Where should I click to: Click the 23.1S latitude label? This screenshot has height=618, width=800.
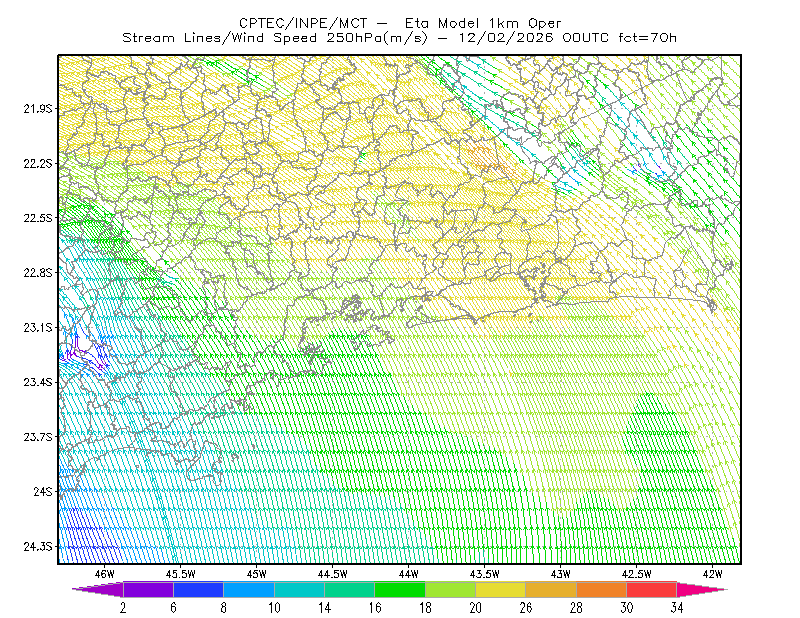38,327
